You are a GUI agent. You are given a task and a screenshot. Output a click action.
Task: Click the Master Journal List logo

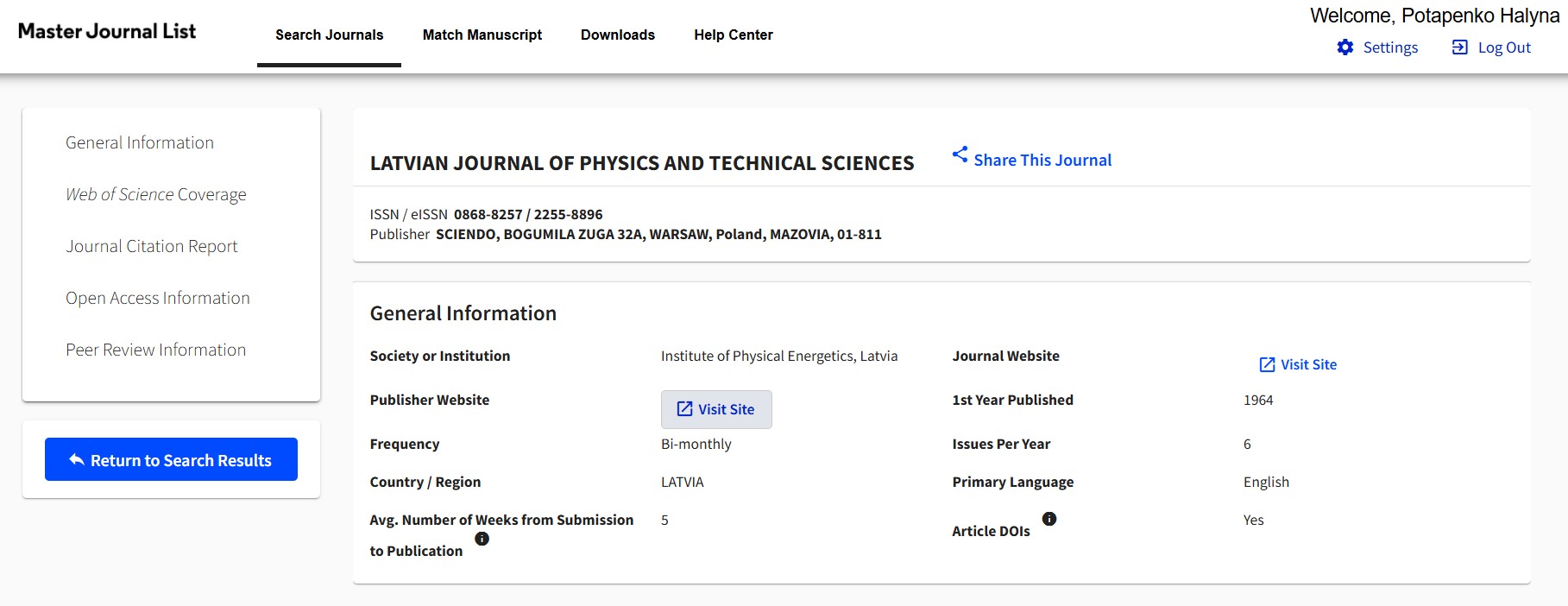(107, 32)
